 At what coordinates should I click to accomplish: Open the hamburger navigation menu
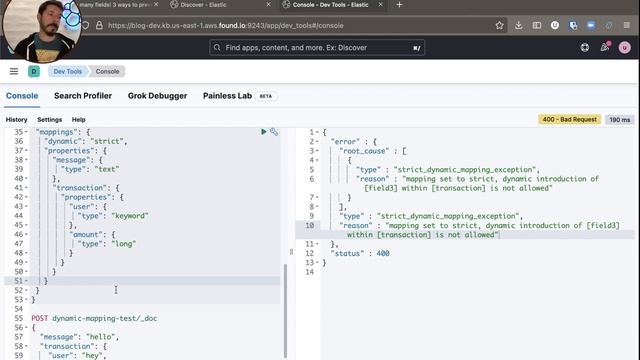(x=14, y=71)
